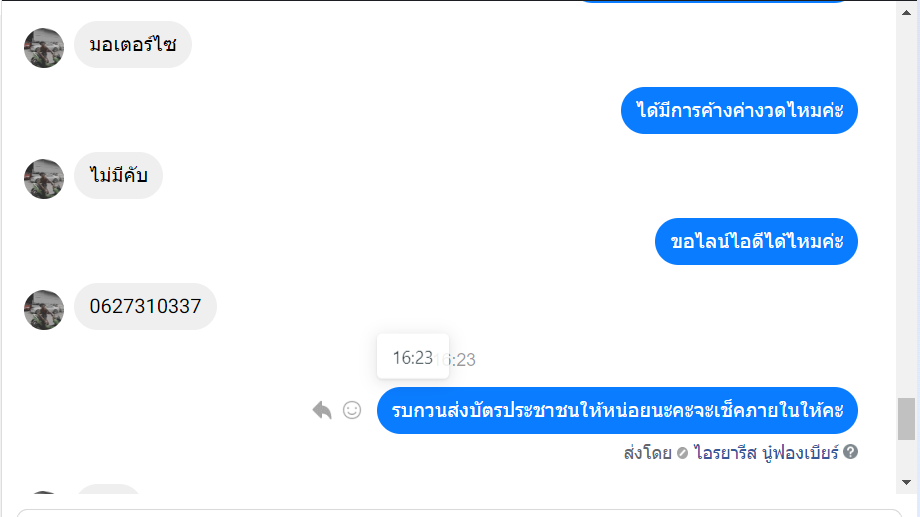Click the 16:23 timestamp tooltip

pyautogui.click(x=412, y=357)
